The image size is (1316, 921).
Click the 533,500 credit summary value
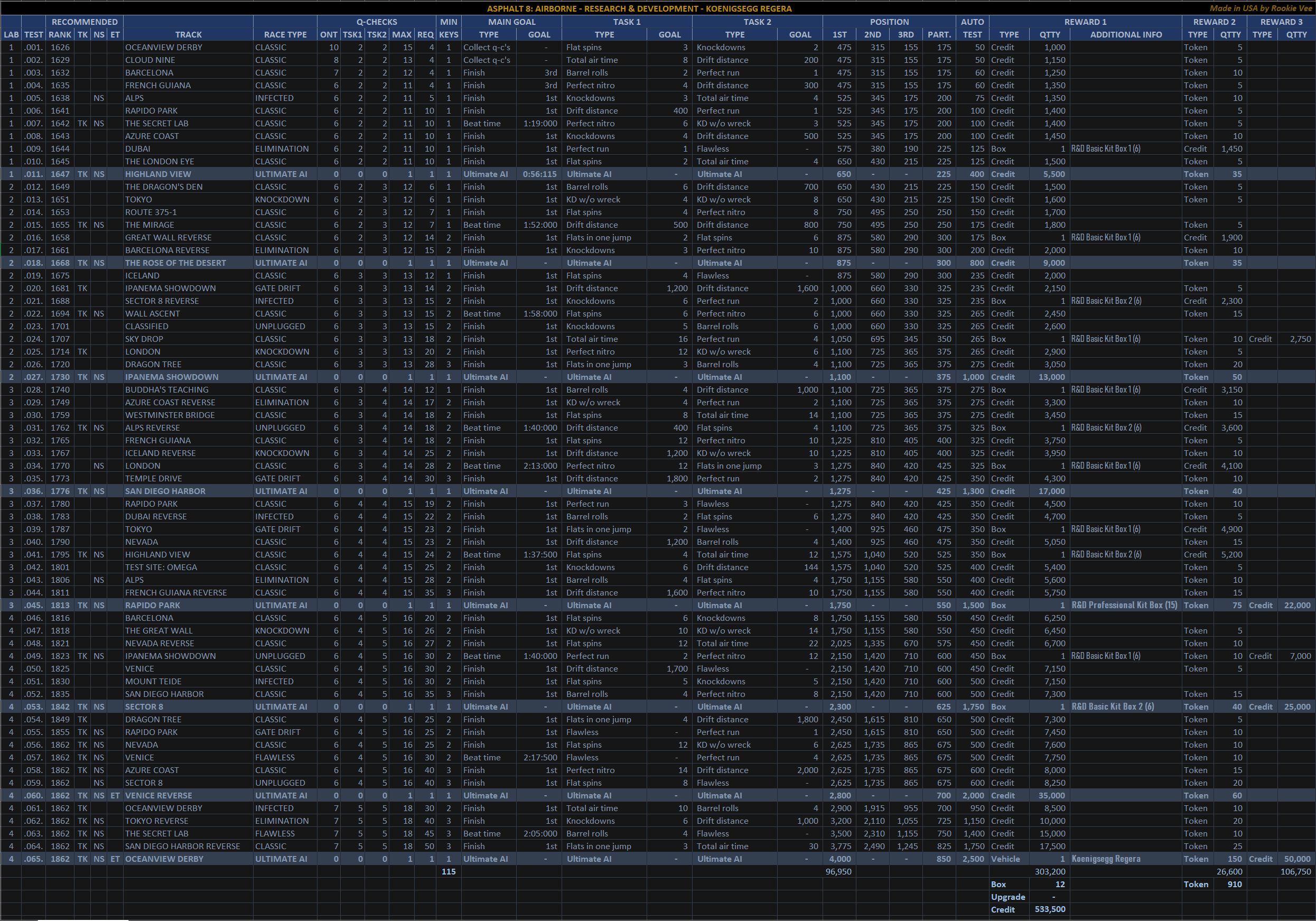1050,909
